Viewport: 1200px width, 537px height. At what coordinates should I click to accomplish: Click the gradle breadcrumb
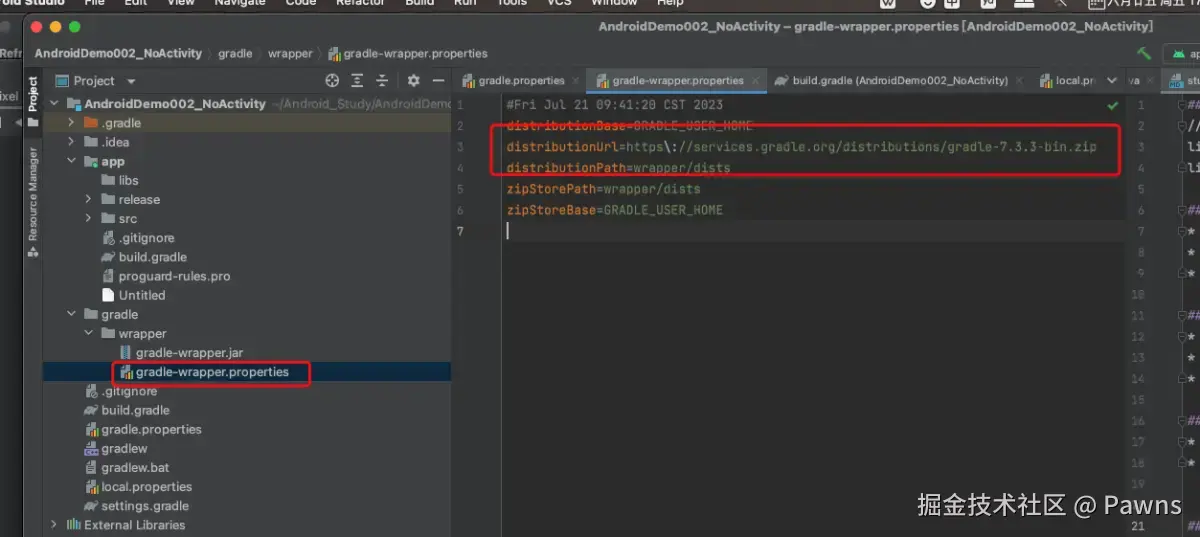tap(235, 54)
